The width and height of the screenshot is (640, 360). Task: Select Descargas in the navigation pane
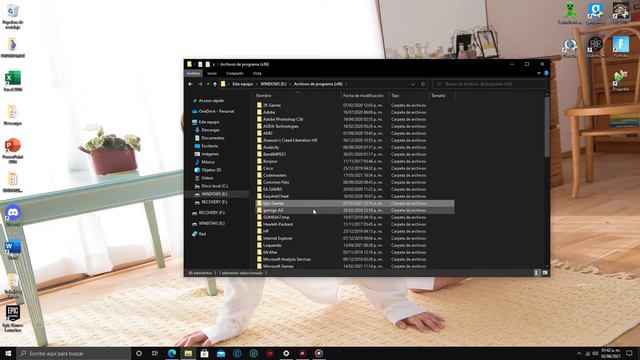210,130
